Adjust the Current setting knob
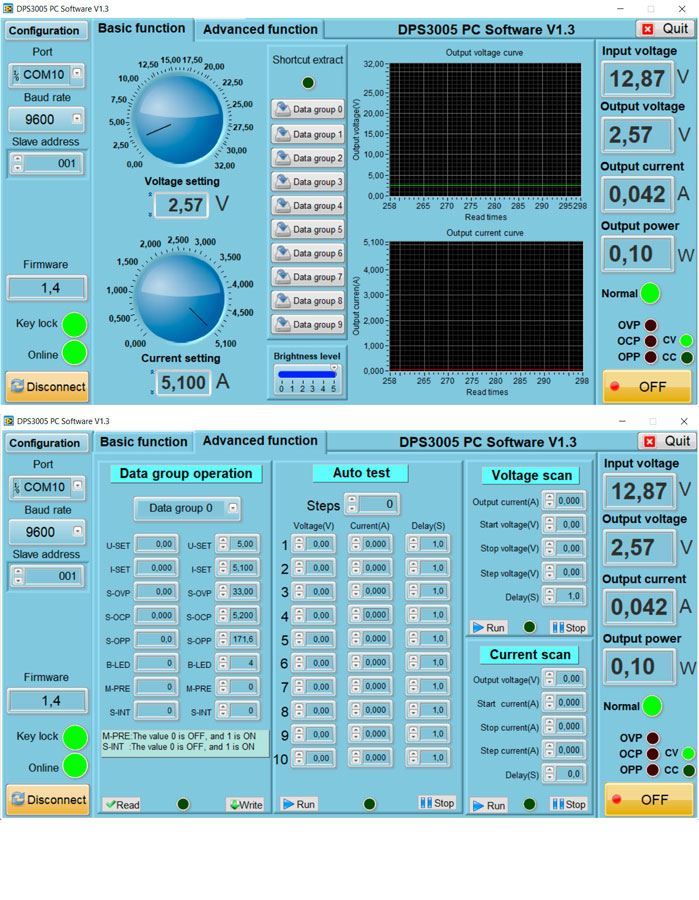This screenshot has width=699, height=900. tap(180, 298)
